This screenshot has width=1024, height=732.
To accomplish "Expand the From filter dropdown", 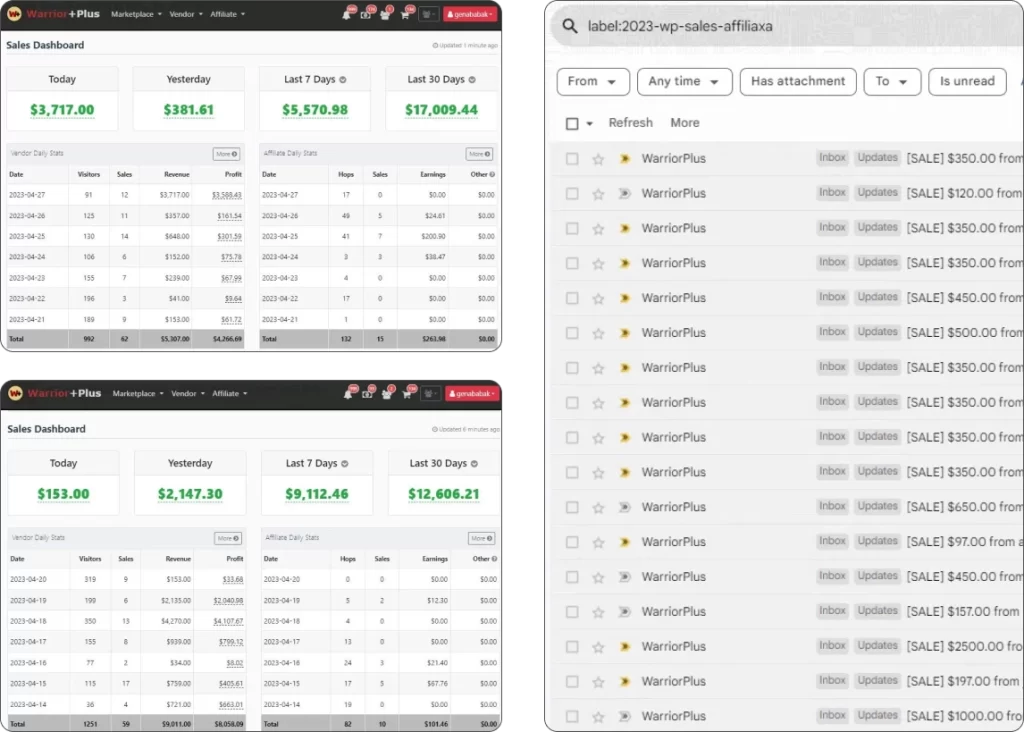I will 591,82.
